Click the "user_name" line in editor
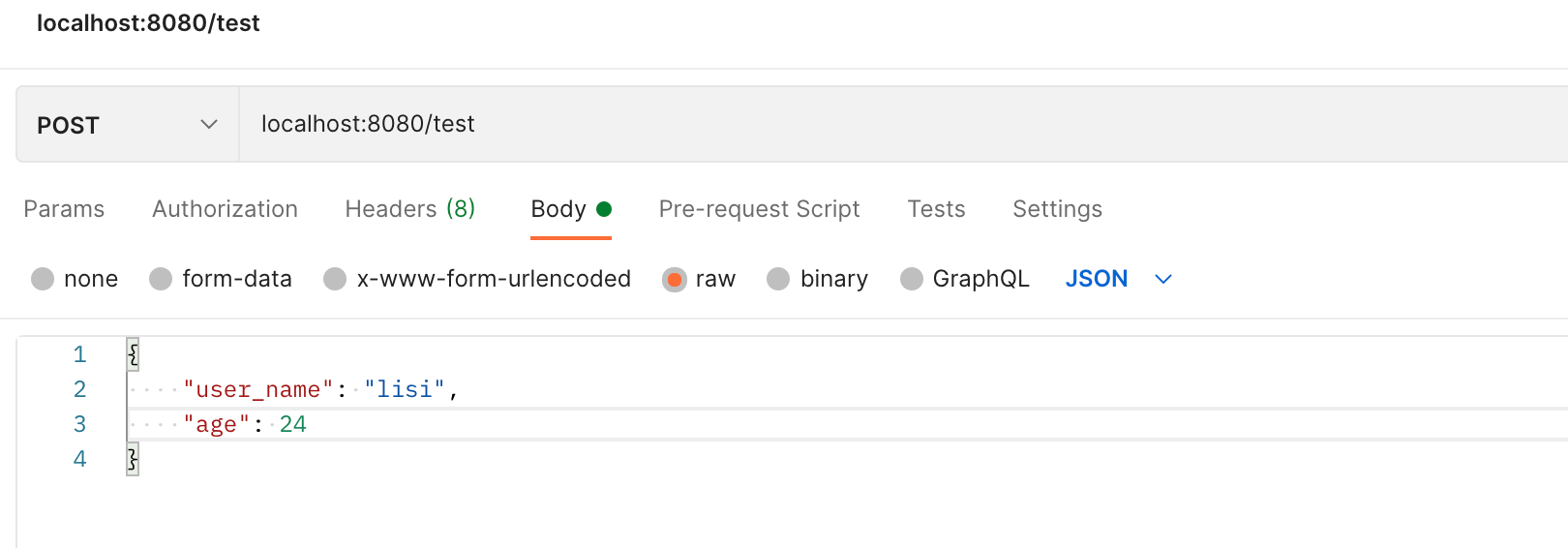Viewport: 1568px width, 548px height. click(x=847, y=389)
